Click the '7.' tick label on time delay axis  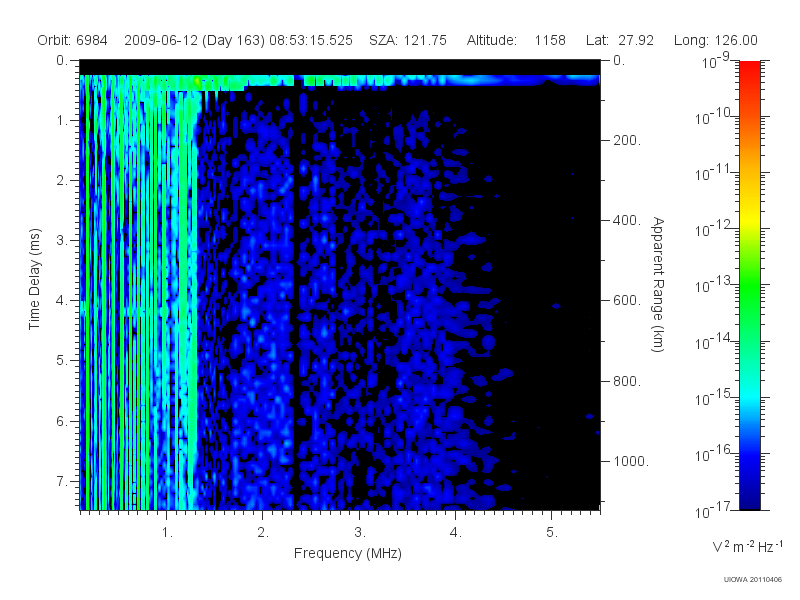click(62, 481)
